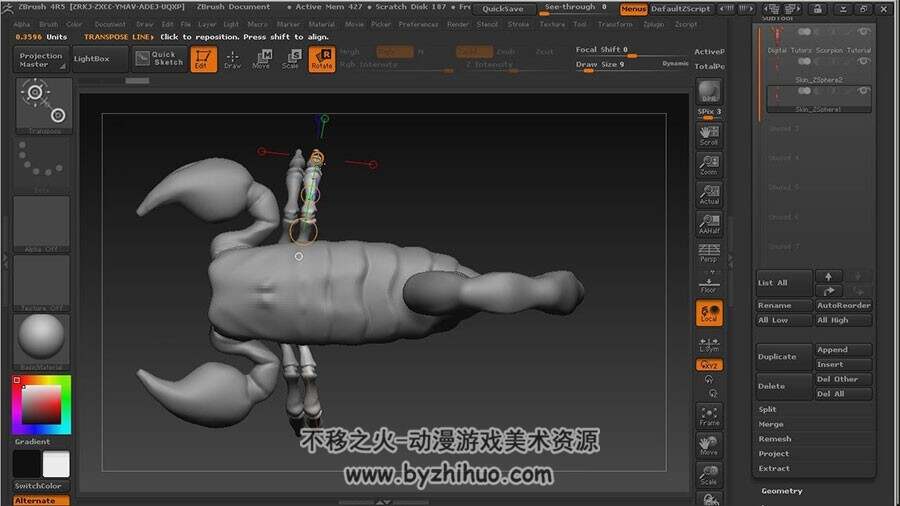Toggle visibility of Skin_ZSphere1 subtool

(x=863, y=91)
